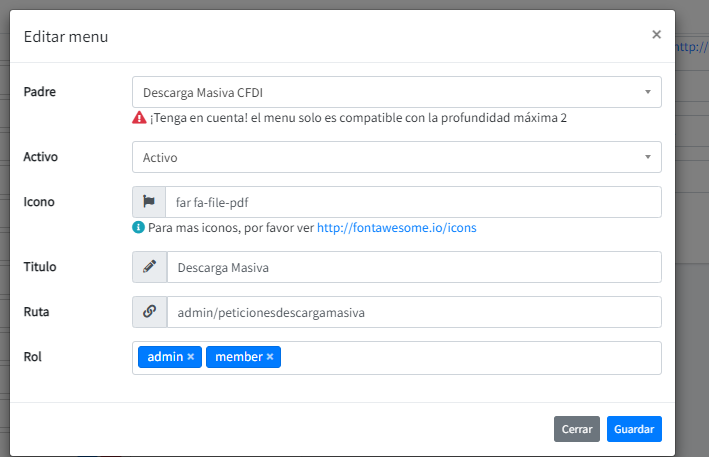
Task: Click the chain link icon beside Ruta
Action: (149, 312)
